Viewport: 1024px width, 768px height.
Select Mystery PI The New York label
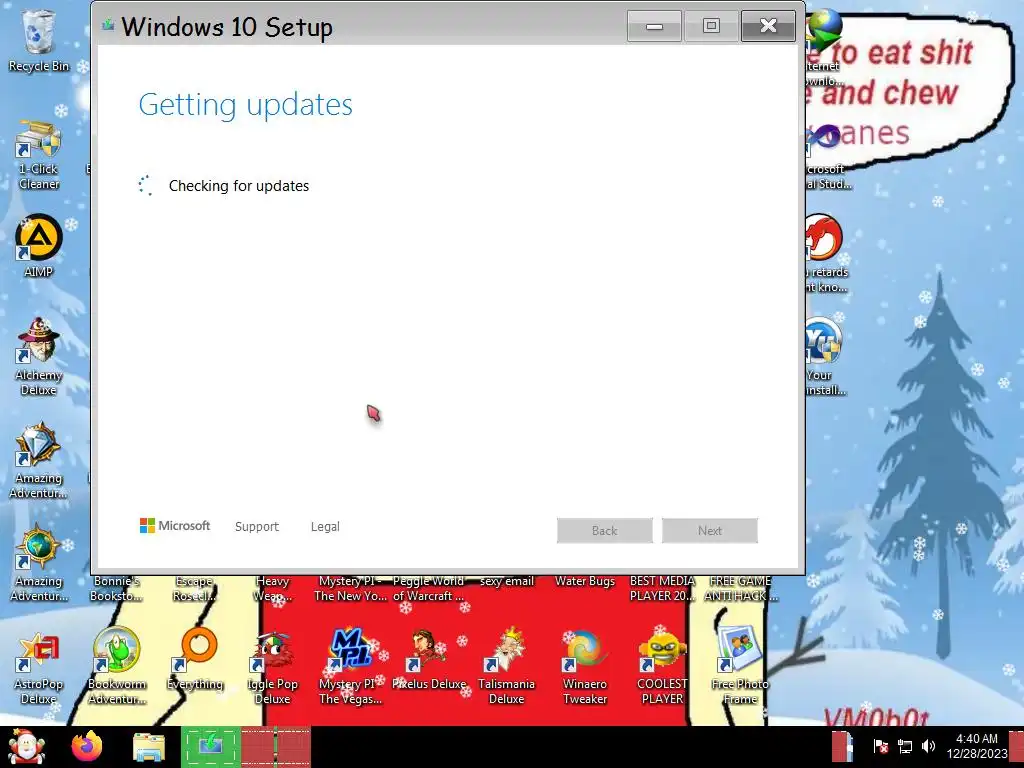(350, 588)
